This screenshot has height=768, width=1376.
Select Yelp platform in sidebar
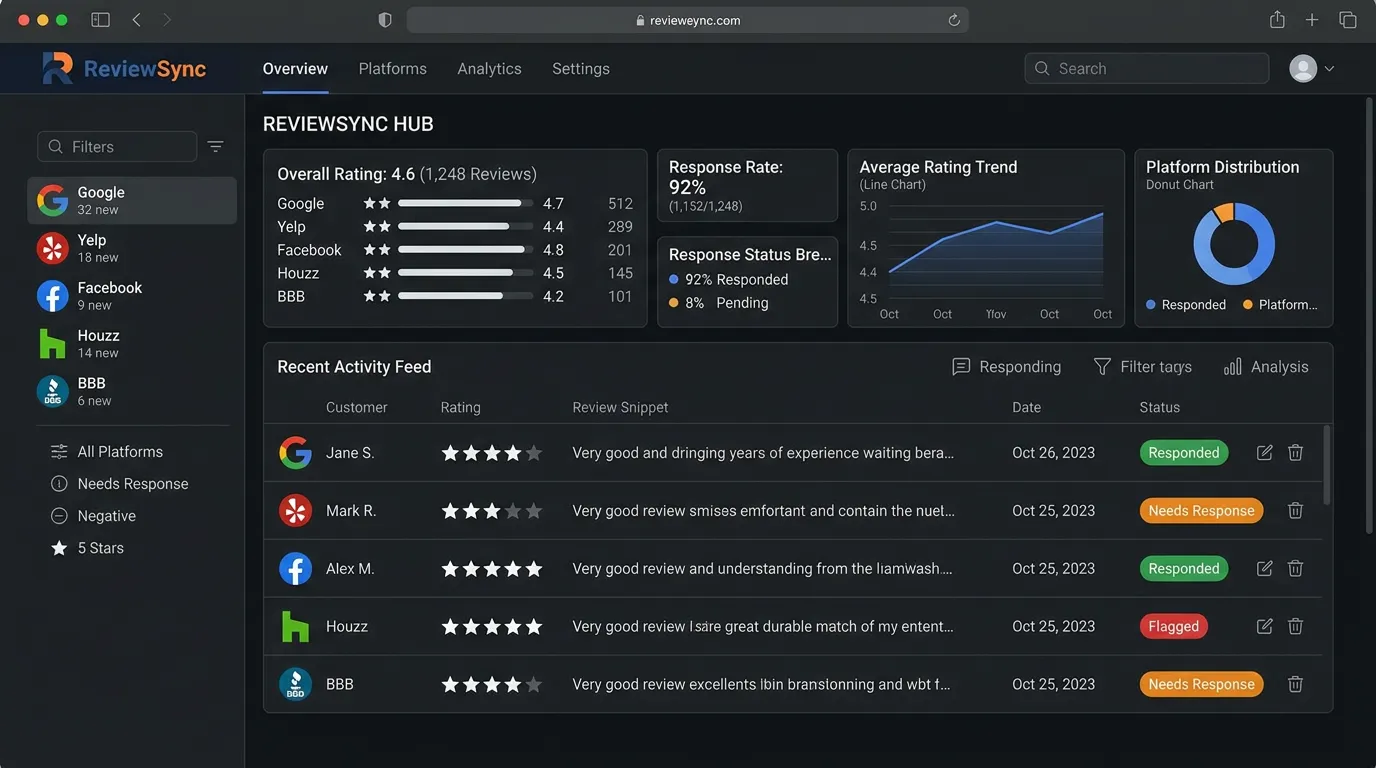point(132,248)
